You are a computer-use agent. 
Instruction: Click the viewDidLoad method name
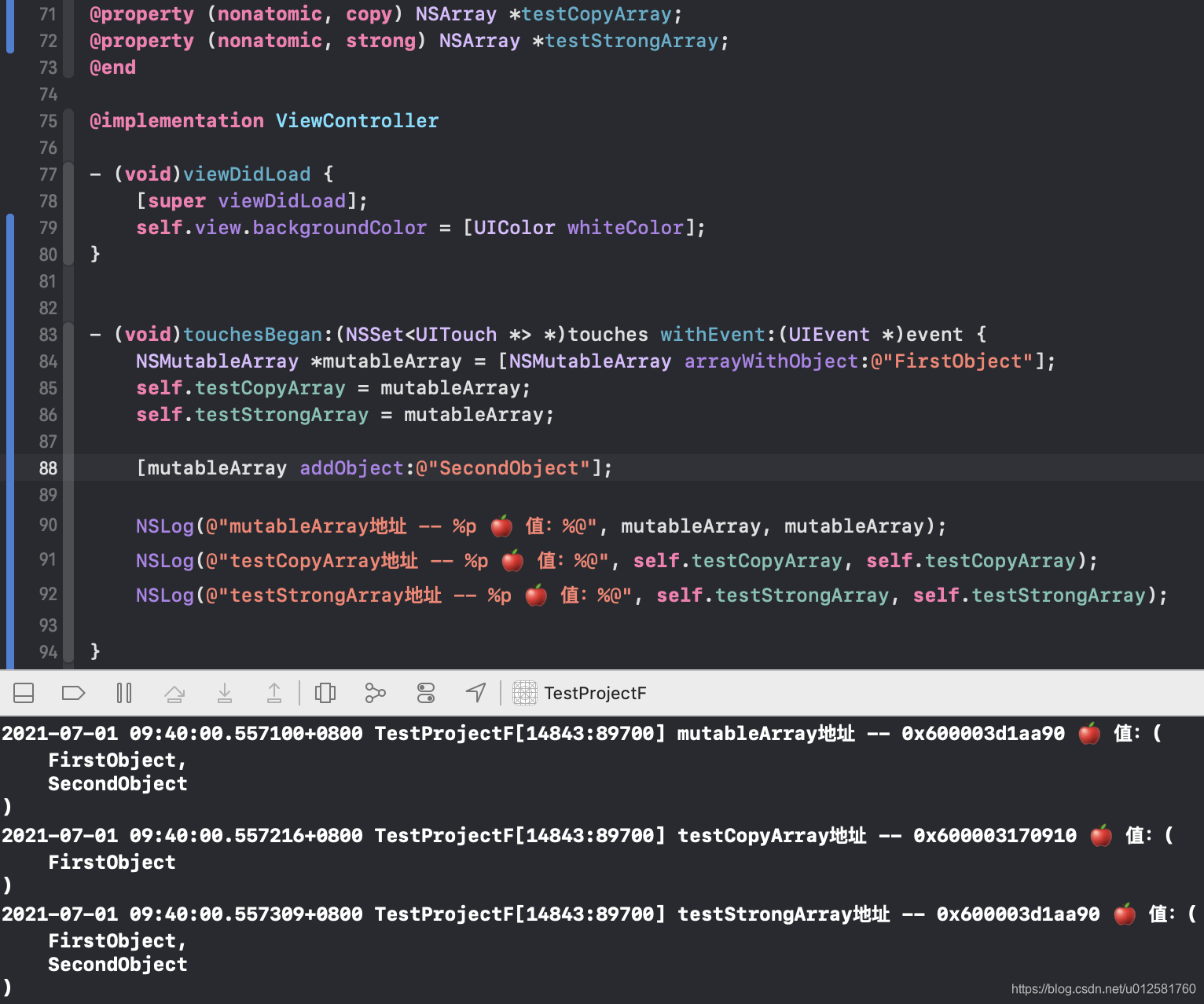click(x=247, y=174)
